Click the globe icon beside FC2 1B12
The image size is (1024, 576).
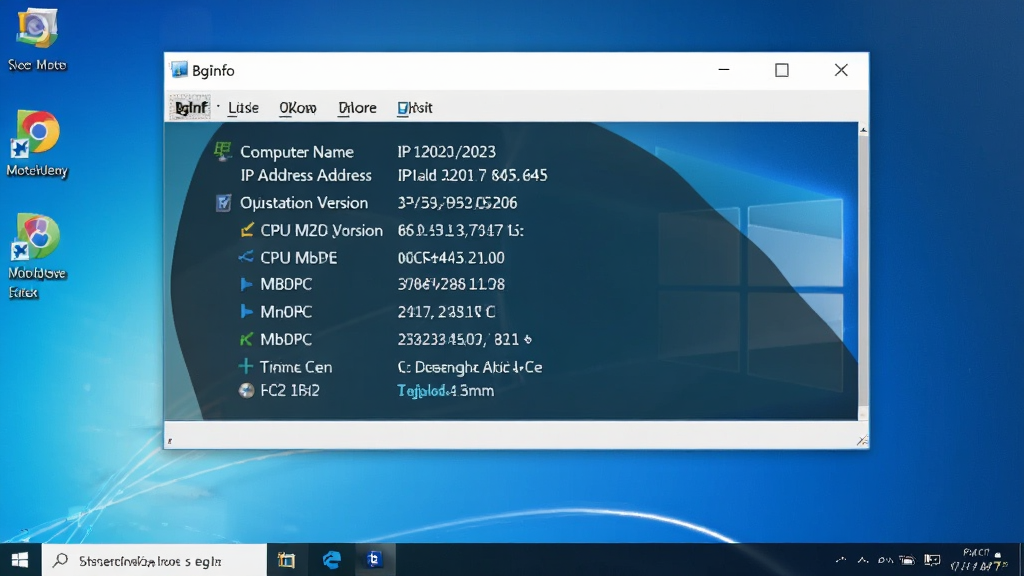coord(246,391)
